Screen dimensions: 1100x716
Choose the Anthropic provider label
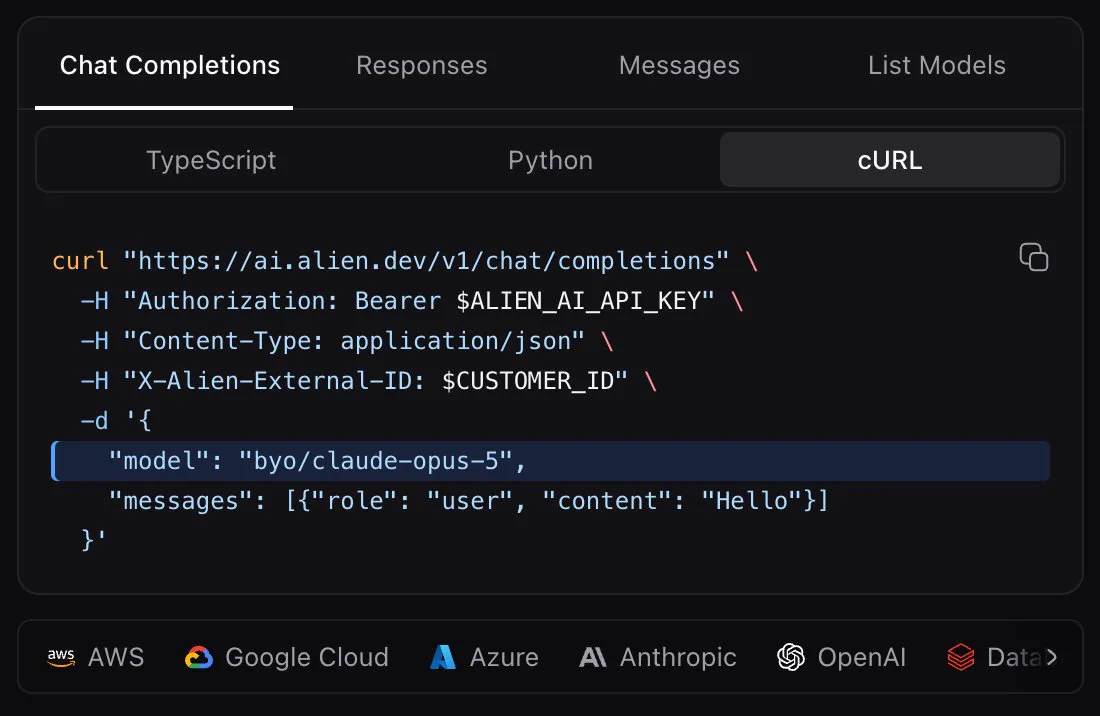coord(678,657)
